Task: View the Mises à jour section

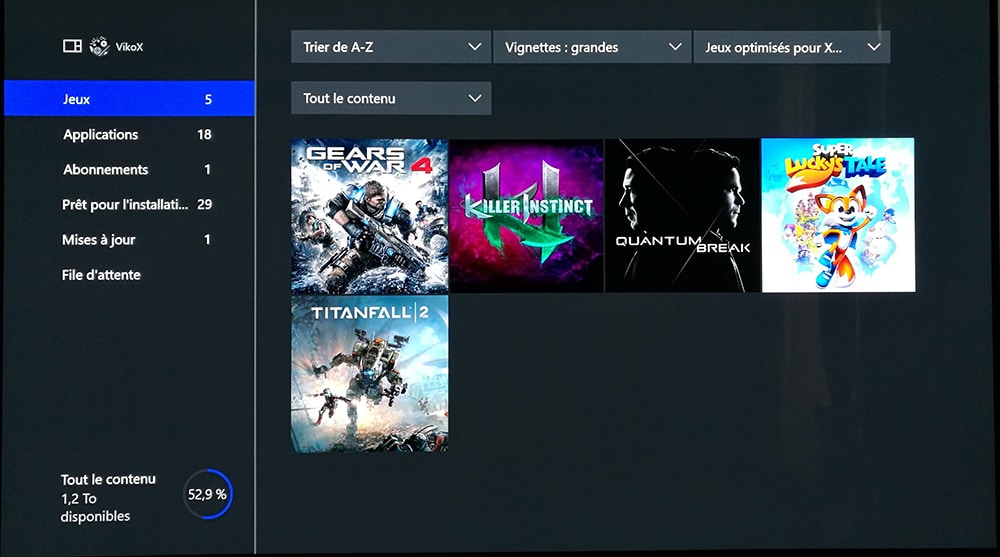Action: [x=129, y=239]
